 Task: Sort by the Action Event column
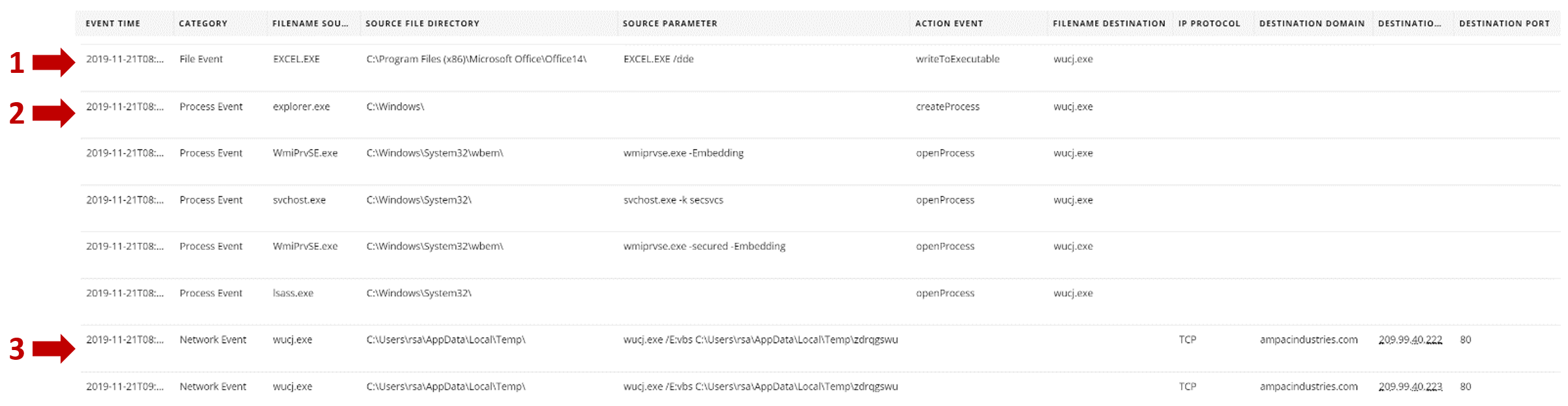948,23
